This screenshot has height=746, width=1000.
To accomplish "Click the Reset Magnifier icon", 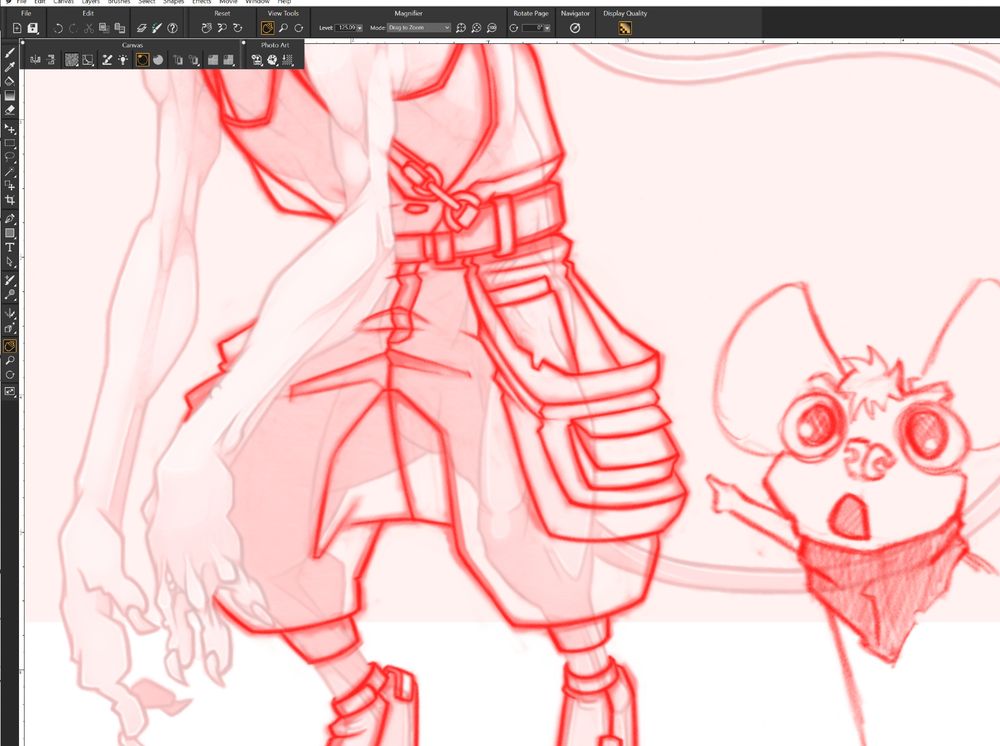I will click(x=222, y=28).
